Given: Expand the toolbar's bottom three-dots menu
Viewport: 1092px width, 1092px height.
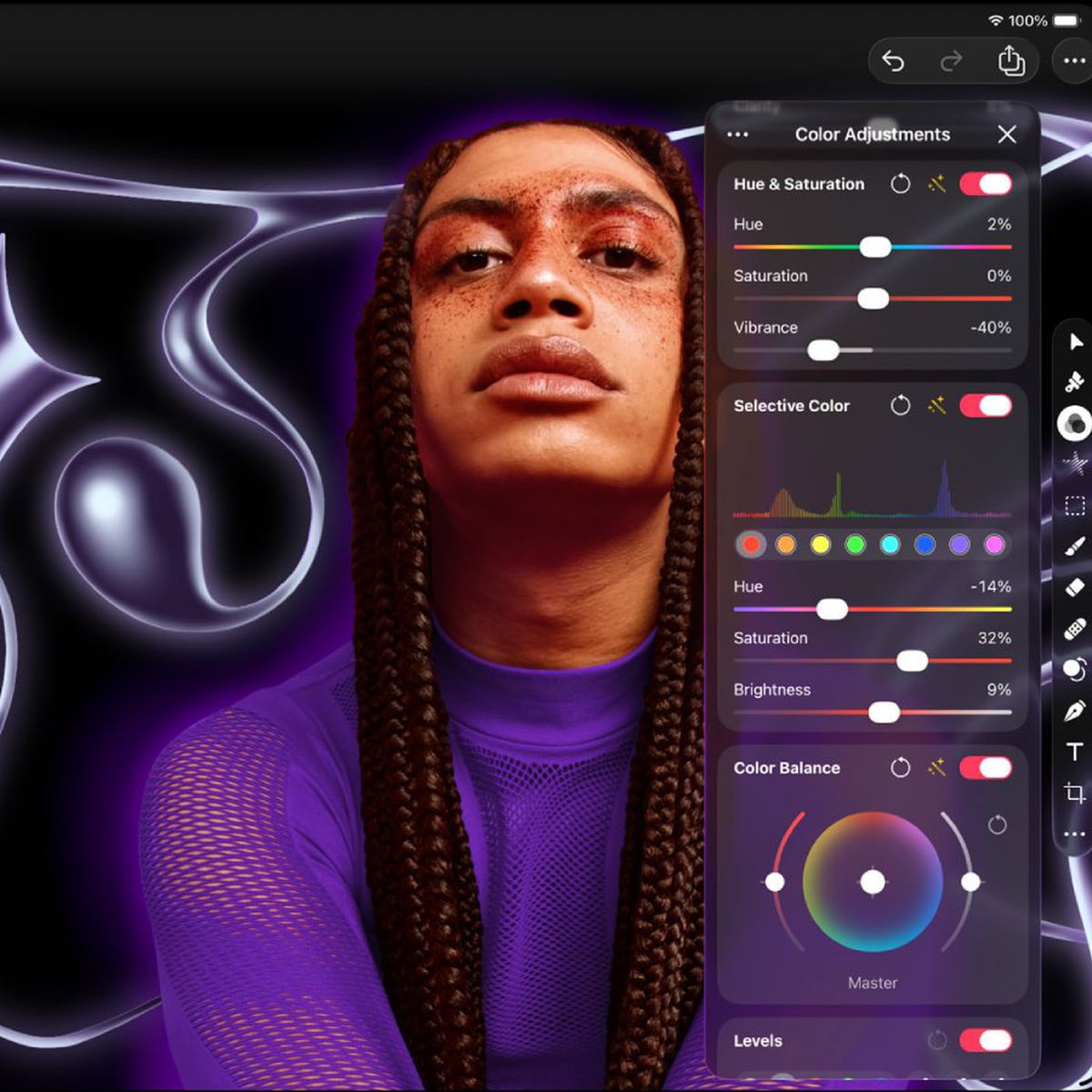Looking at the screenshot, I should pyautogui.click(x=1075, y=834).
